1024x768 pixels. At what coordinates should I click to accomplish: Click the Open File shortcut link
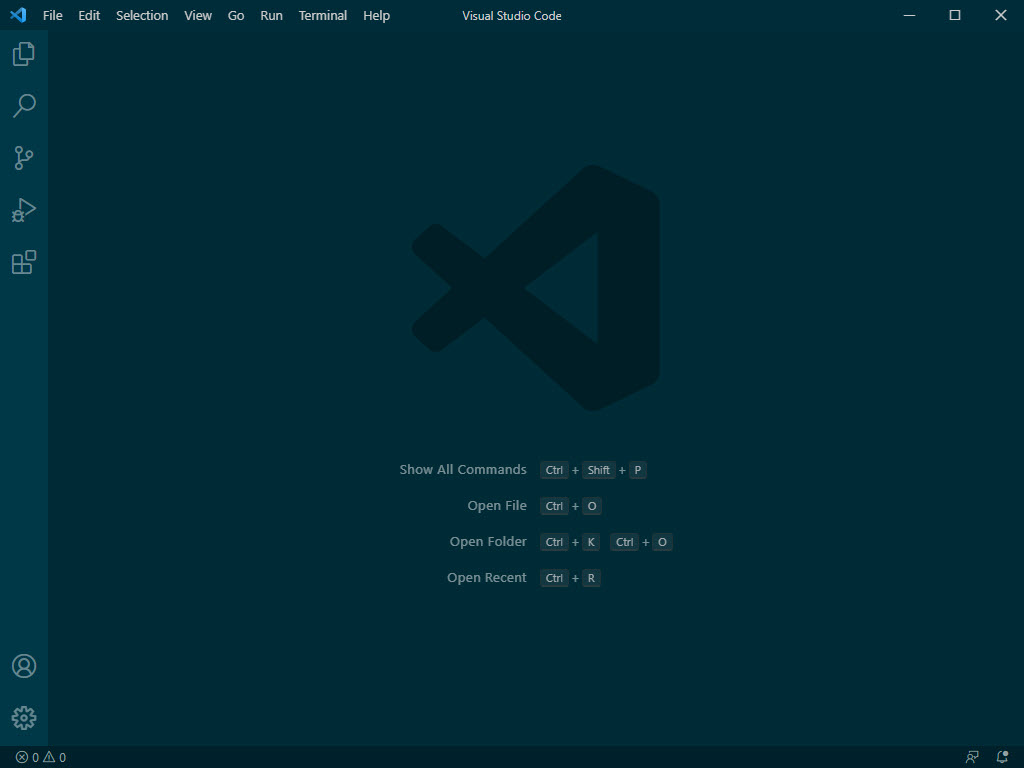(497, 505)
